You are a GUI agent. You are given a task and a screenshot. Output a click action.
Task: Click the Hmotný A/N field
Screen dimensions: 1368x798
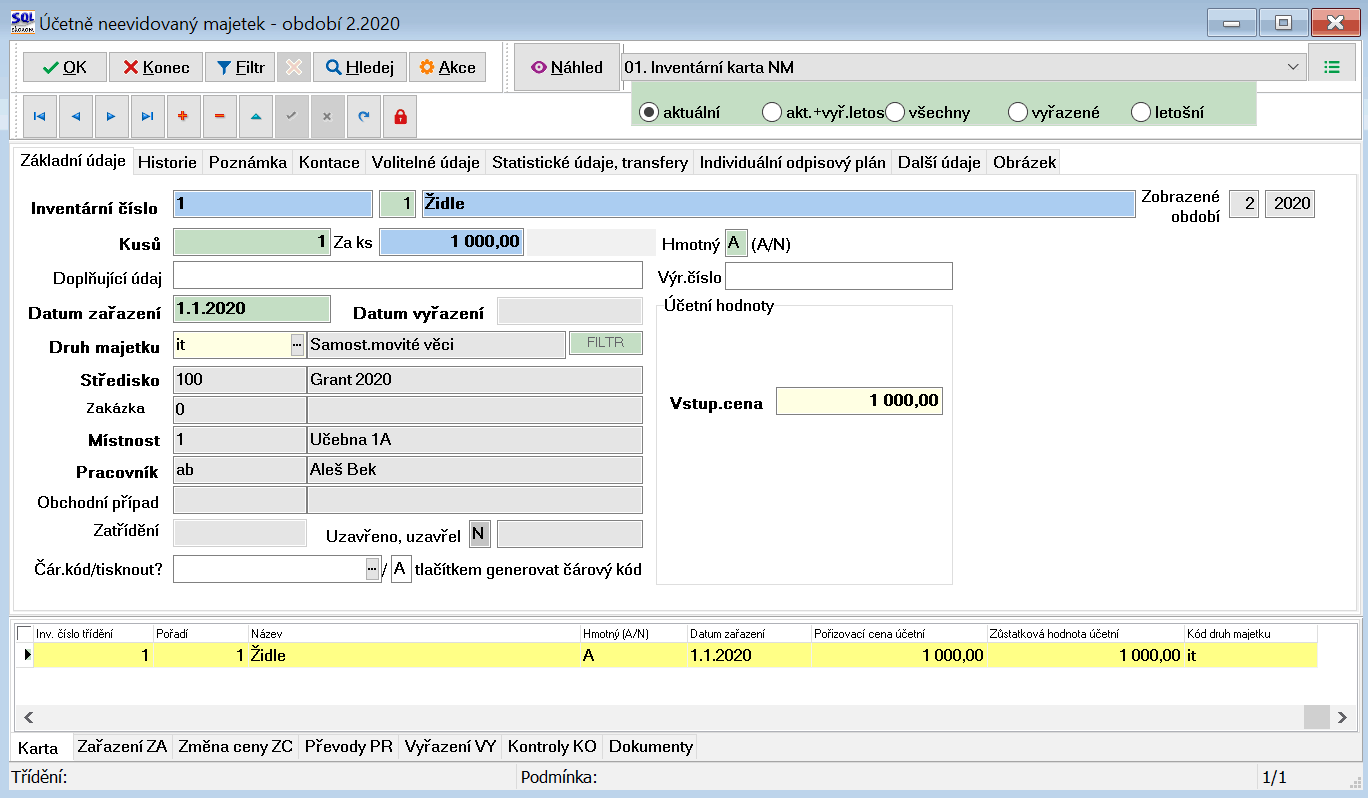click(736, 242)
